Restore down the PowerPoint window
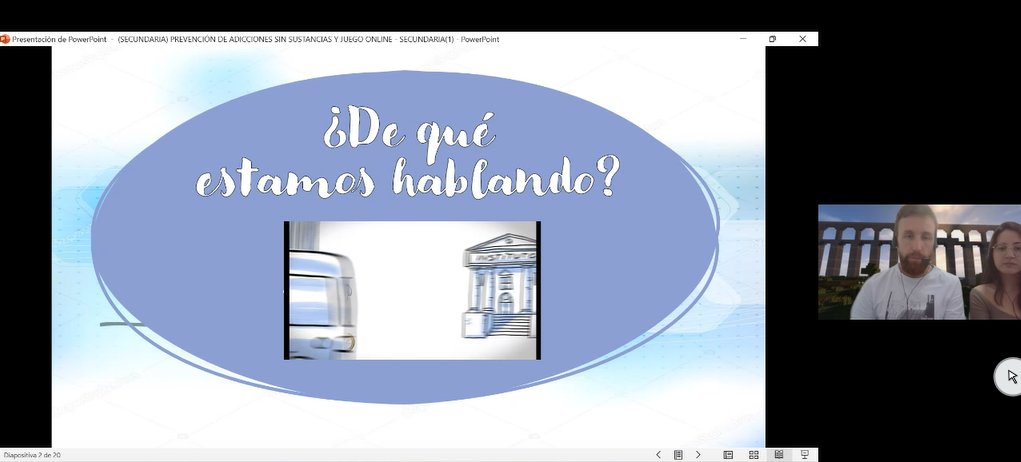Viewport: 1021px width, 462px height. pyautogui.click(x=772, y=39)
